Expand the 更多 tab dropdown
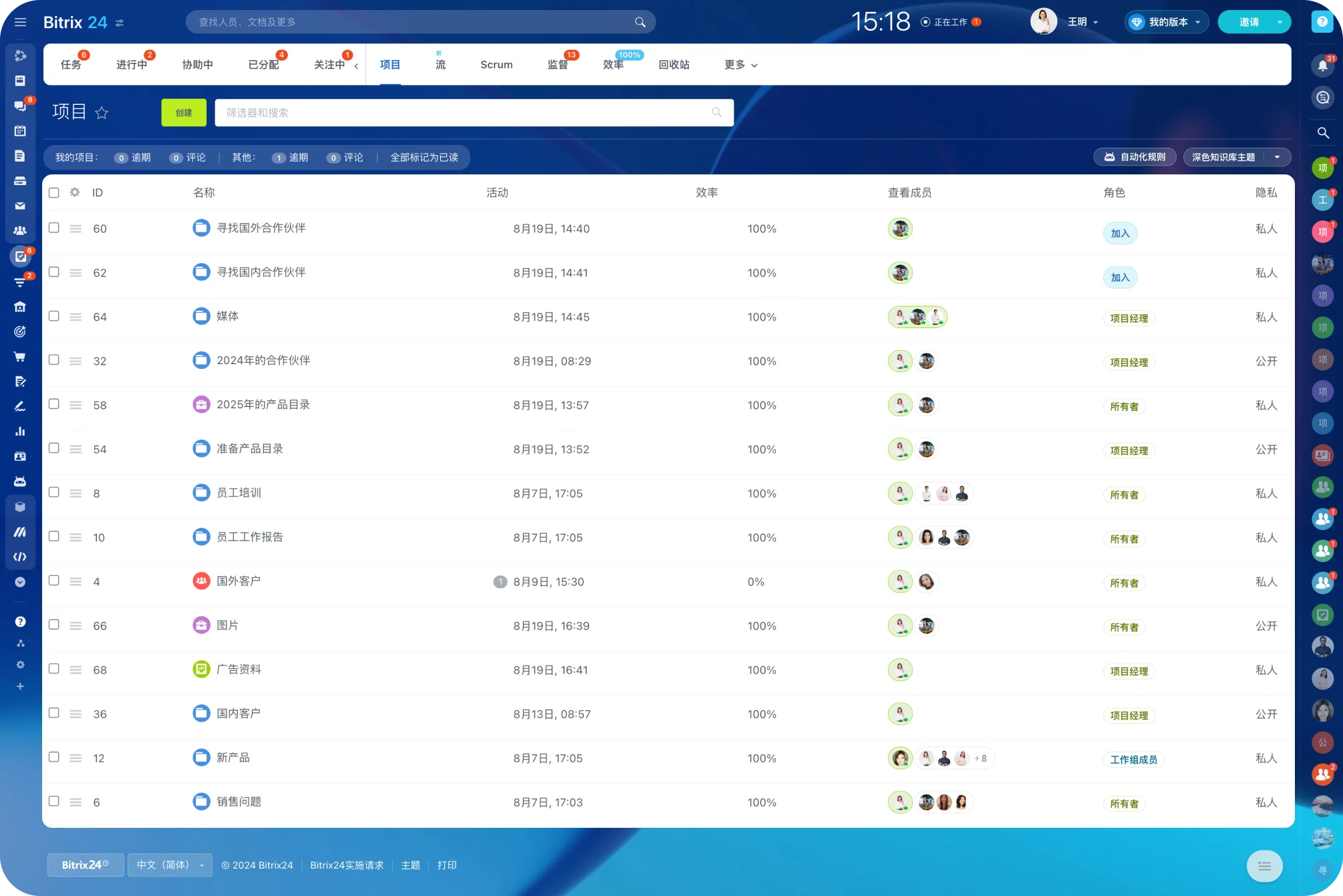 741,65
